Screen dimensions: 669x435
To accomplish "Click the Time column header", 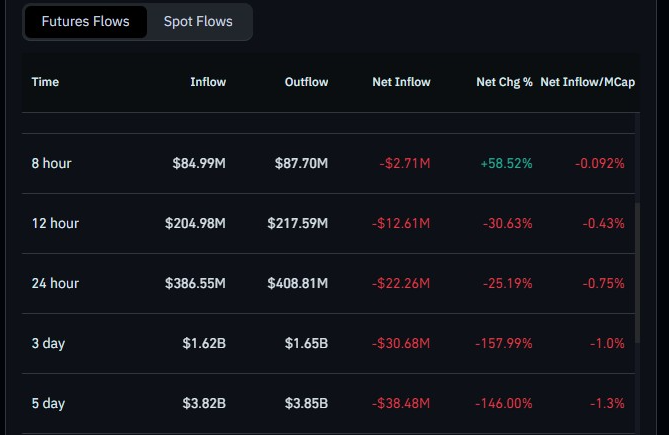I will (x=45, y=82).
